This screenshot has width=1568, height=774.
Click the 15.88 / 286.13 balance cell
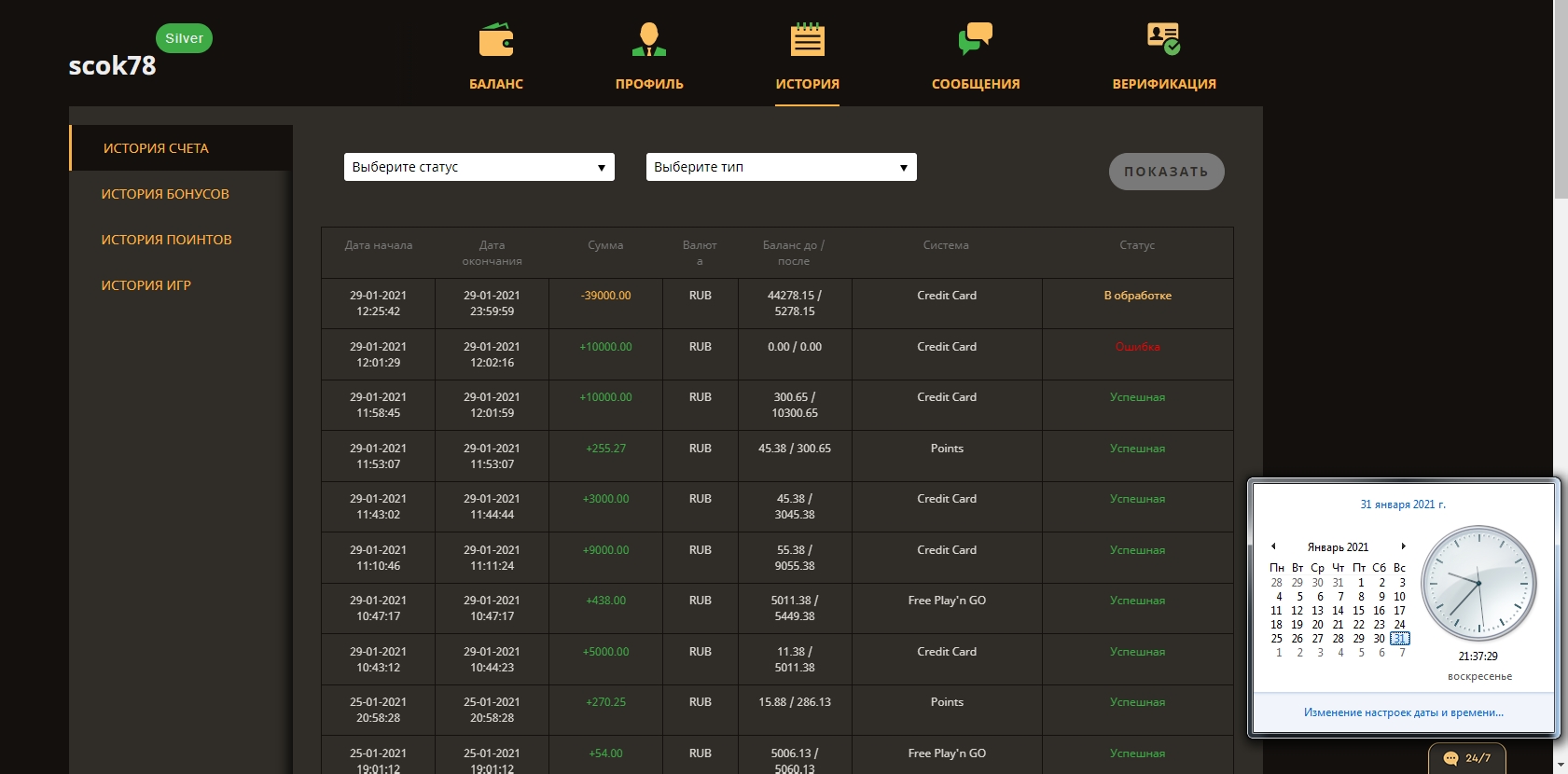pyautogui.click(x=795, y=702)
